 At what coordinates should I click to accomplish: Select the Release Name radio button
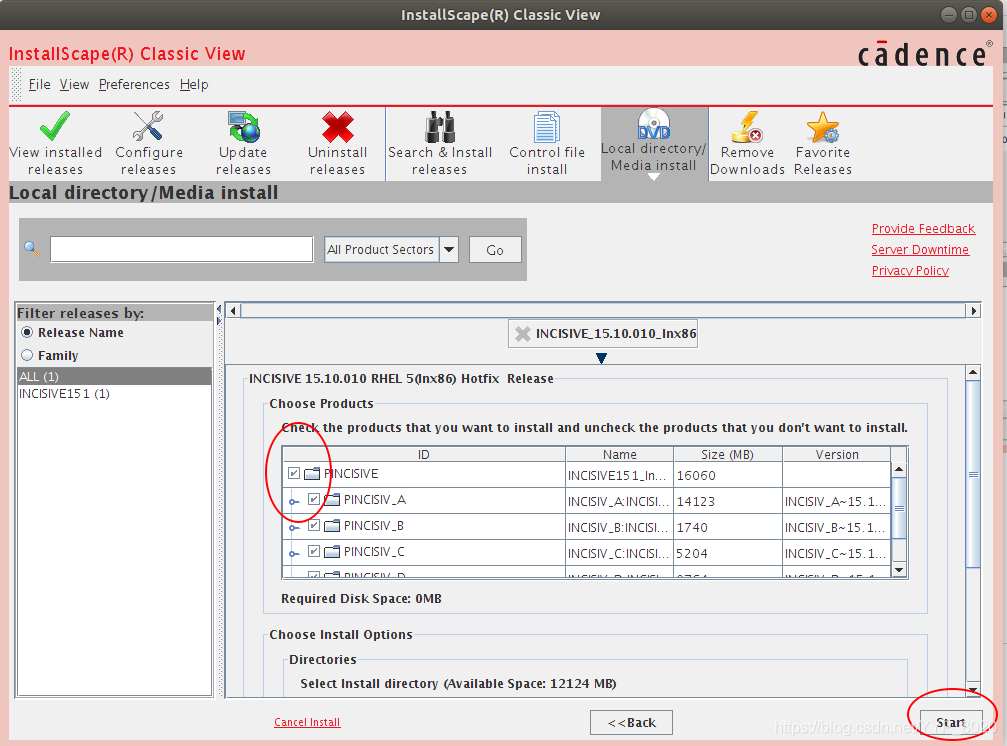click(27, 333)
